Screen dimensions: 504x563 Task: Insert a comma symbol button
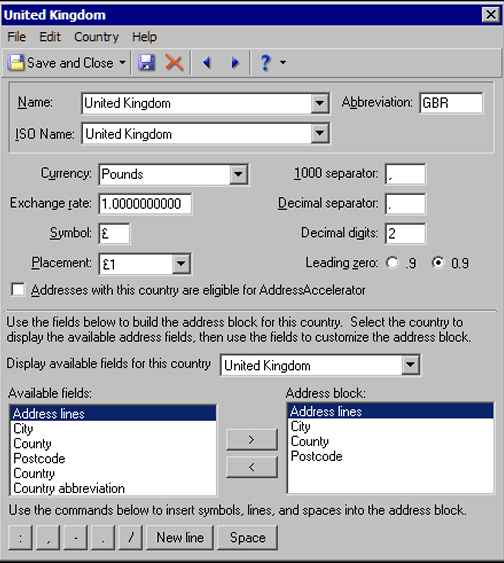[x=48, y=538]
